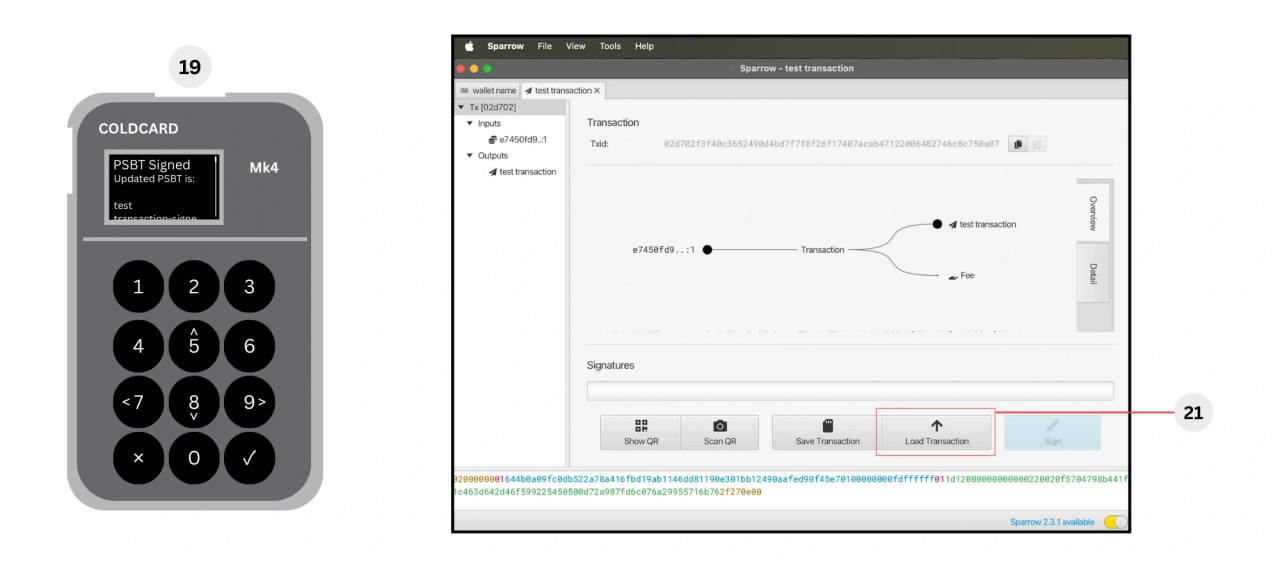This screenshot has width=1280, height=568.
Task: Collapse the Tx [02d702] tree node
Action: [x=461, y=107]
